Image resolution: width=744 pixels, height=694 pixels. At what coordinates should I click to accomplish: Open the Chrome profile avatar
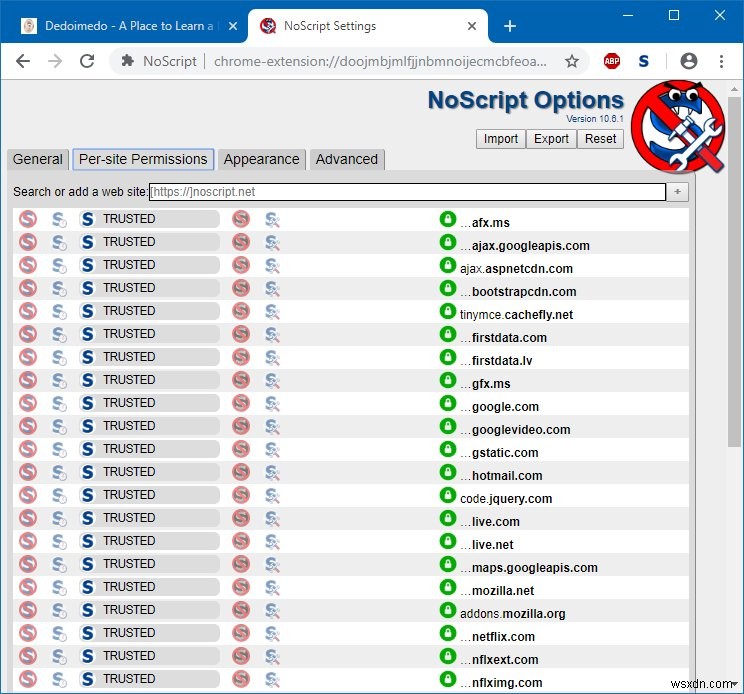pyautogui.click(x=688, y=61)
